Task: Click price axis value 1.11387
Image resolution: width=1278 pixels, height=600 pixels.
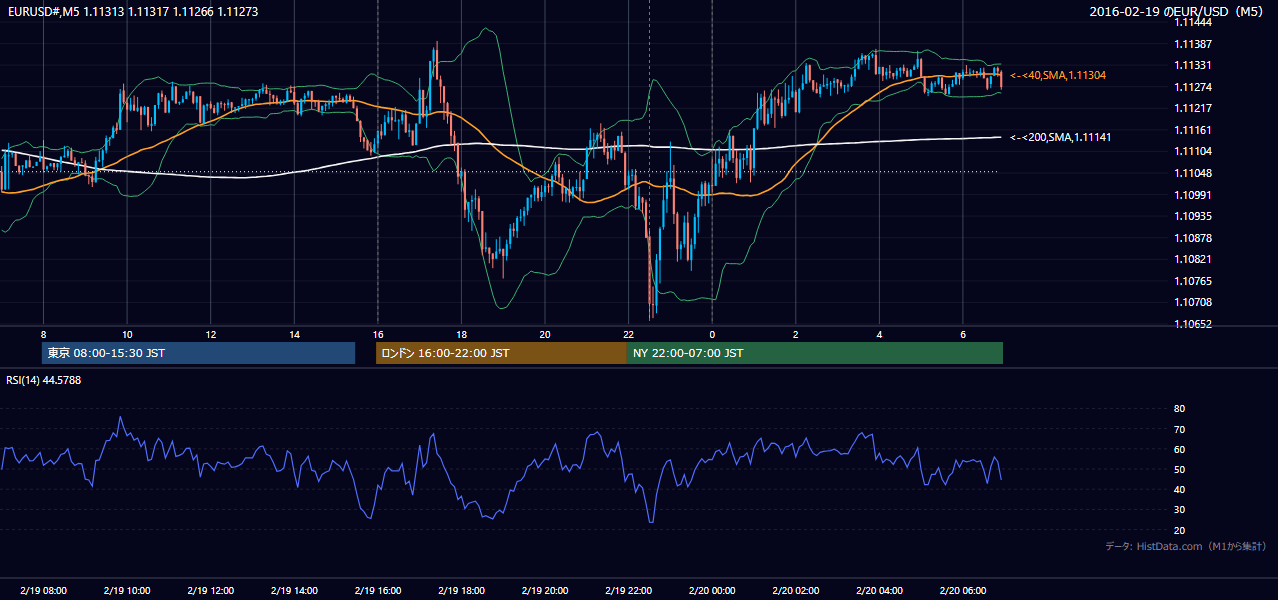Action: coord(1193,44)
